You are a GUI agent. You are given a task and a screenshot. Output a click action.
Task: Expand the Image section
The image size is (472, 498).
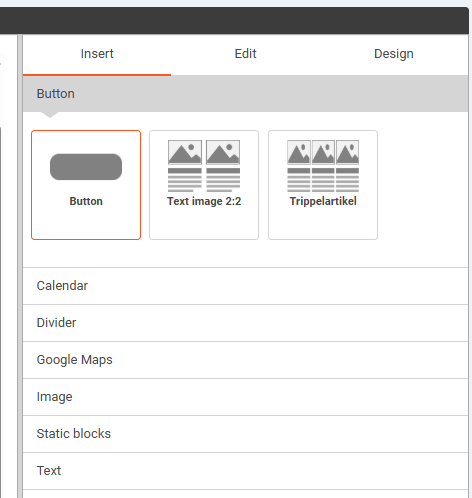(245, 397)
